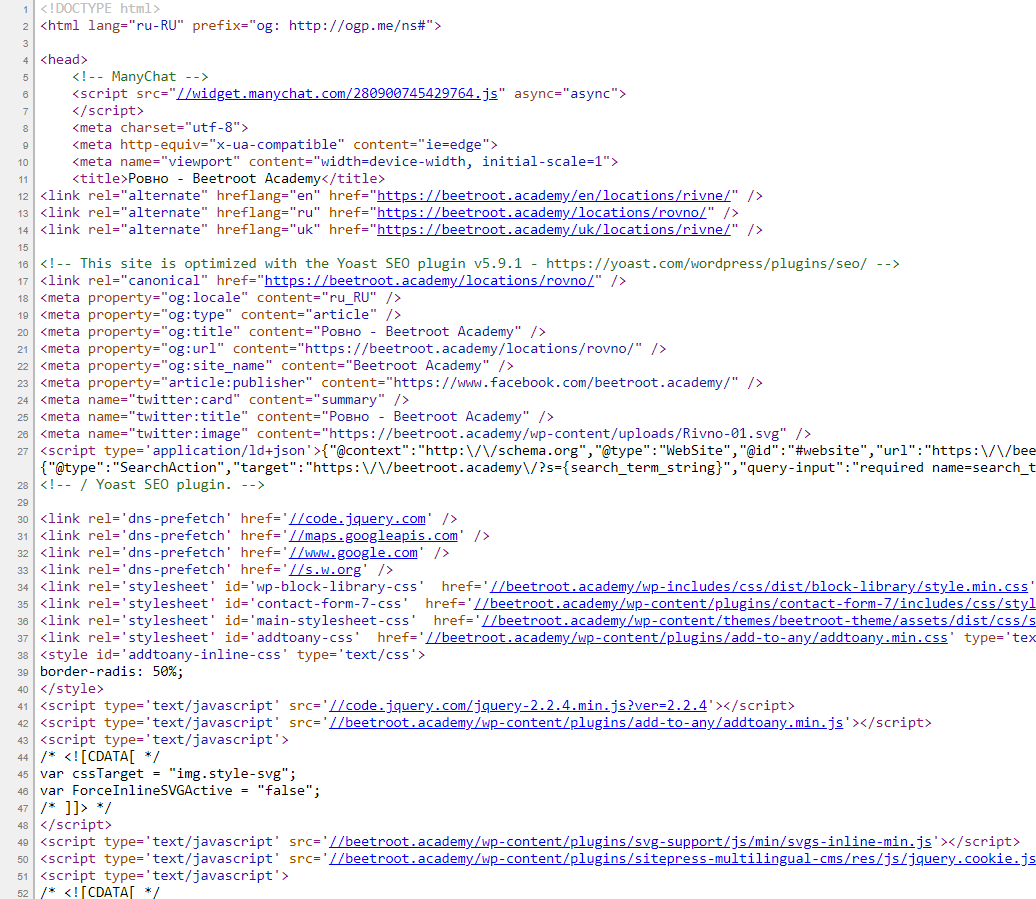Click the twitter:image Rivno-01.svg line
This screenshot has height=899, width=1036.
click(x=426, y=434)
